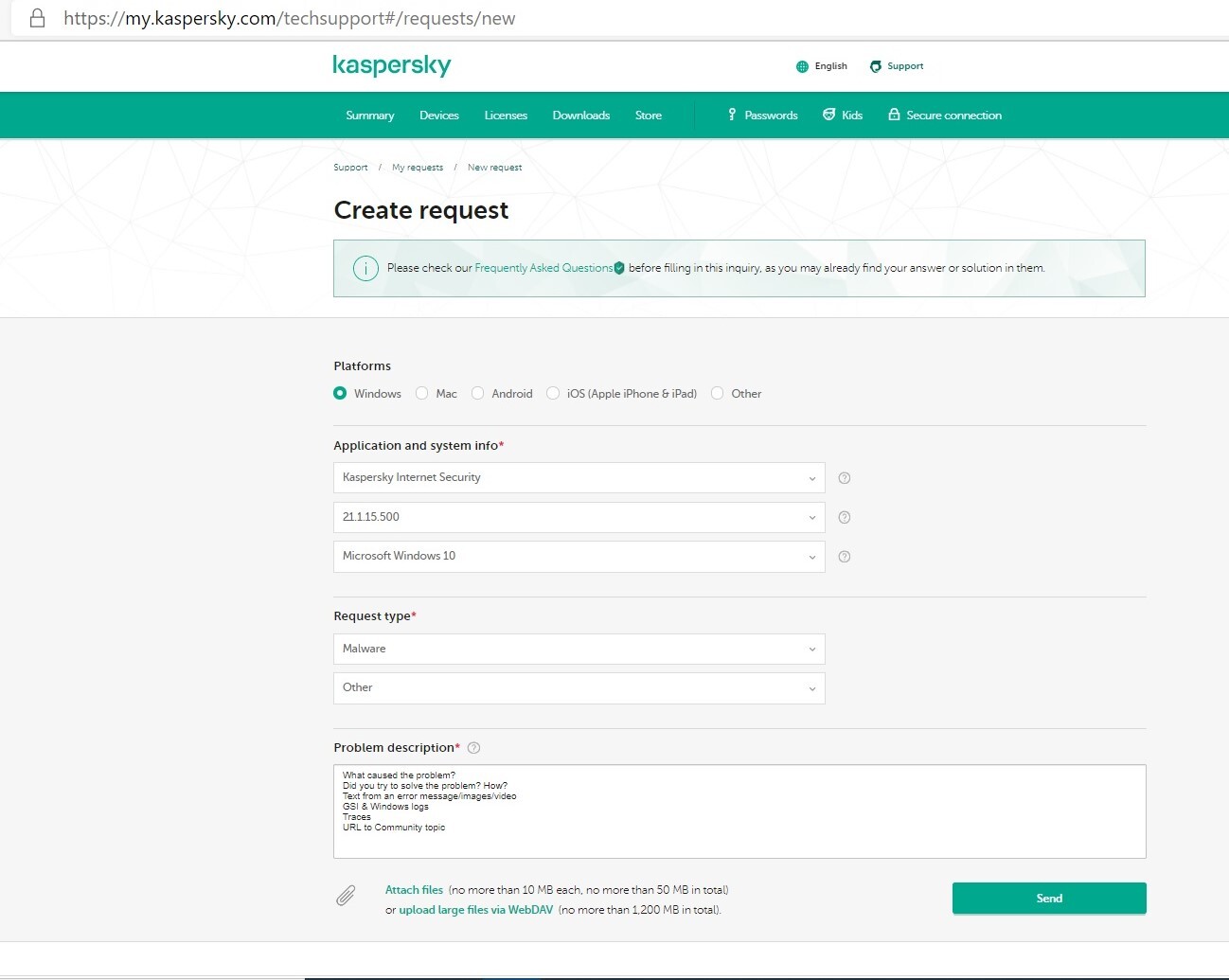Viewport: 1229px width, 980px height.
Task: Open the Frequently Asked Questions link
Action: tap(543, 268)
